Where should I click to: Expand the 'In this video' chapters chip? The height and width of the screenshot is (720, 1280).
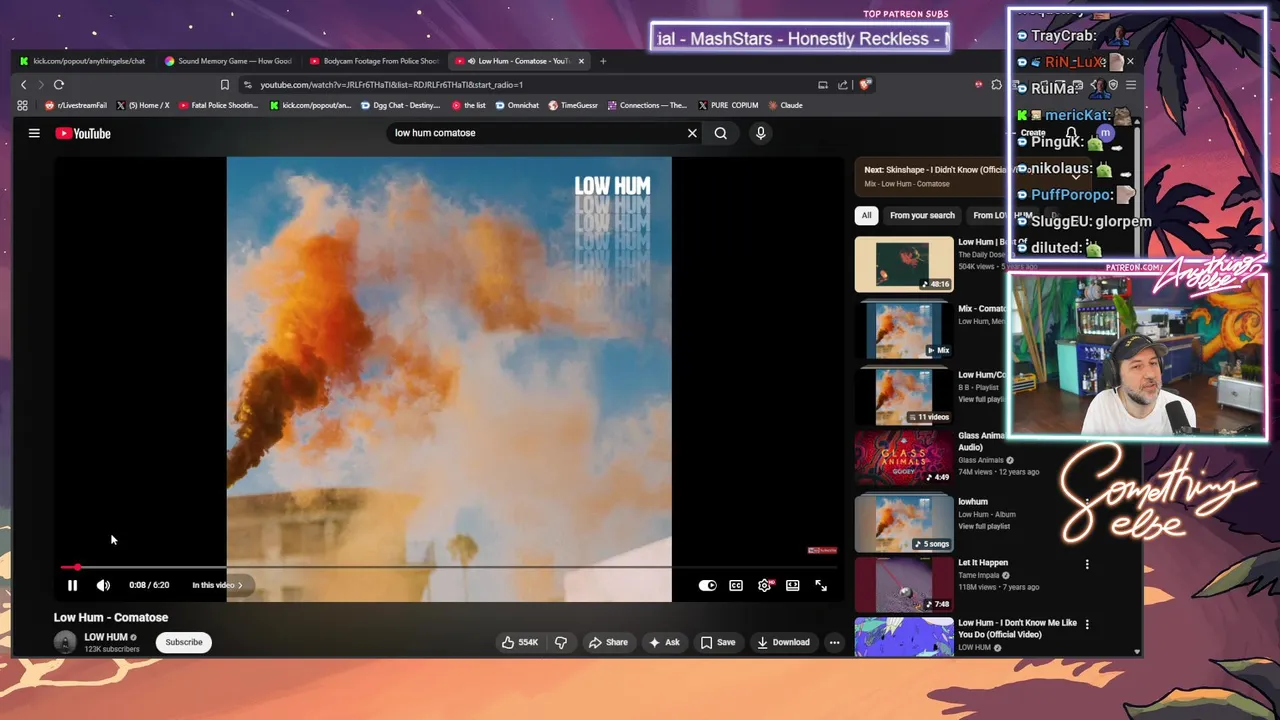pos(217,585)
